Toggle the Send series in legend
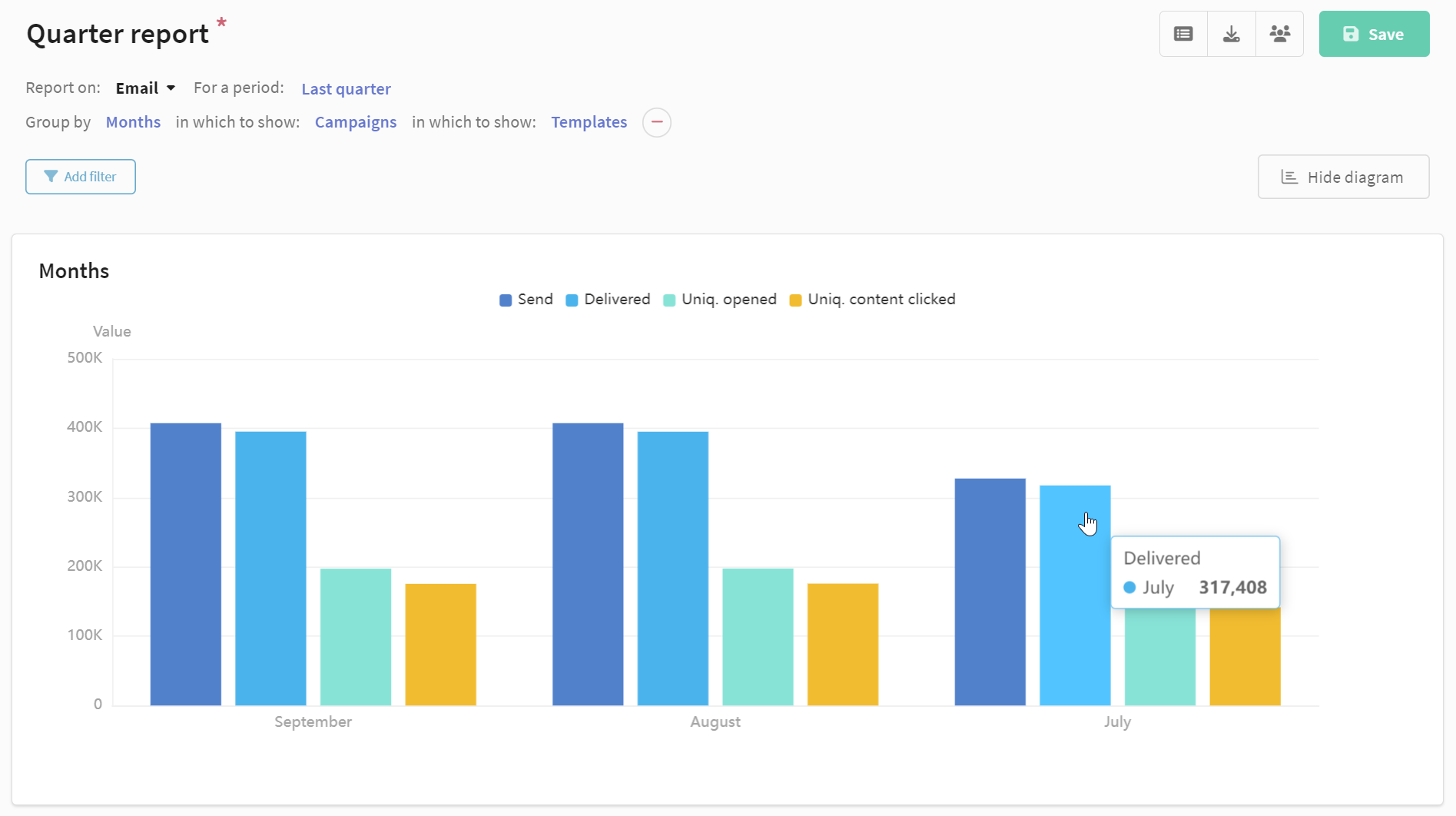The width and height of the screenshot is (1456, 816). (526, 300)
